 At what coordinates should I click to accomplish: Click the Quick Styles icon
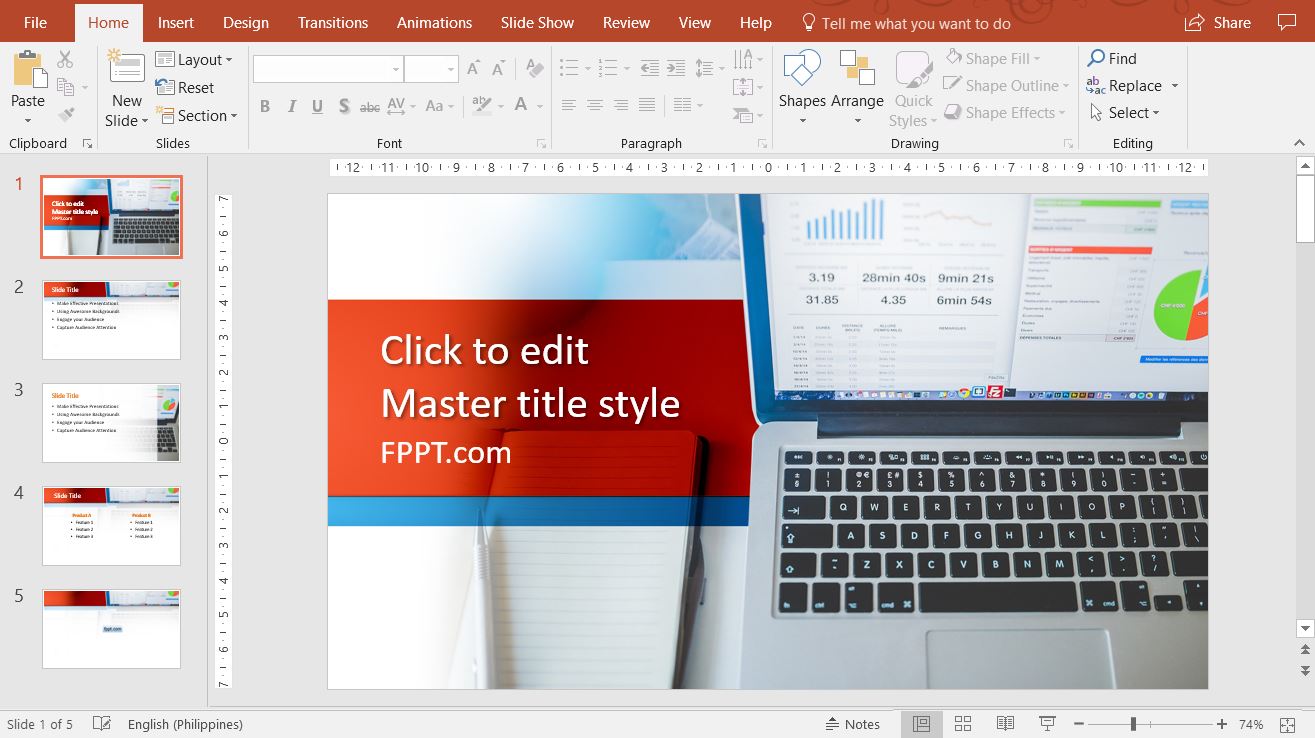coord(913,70)
